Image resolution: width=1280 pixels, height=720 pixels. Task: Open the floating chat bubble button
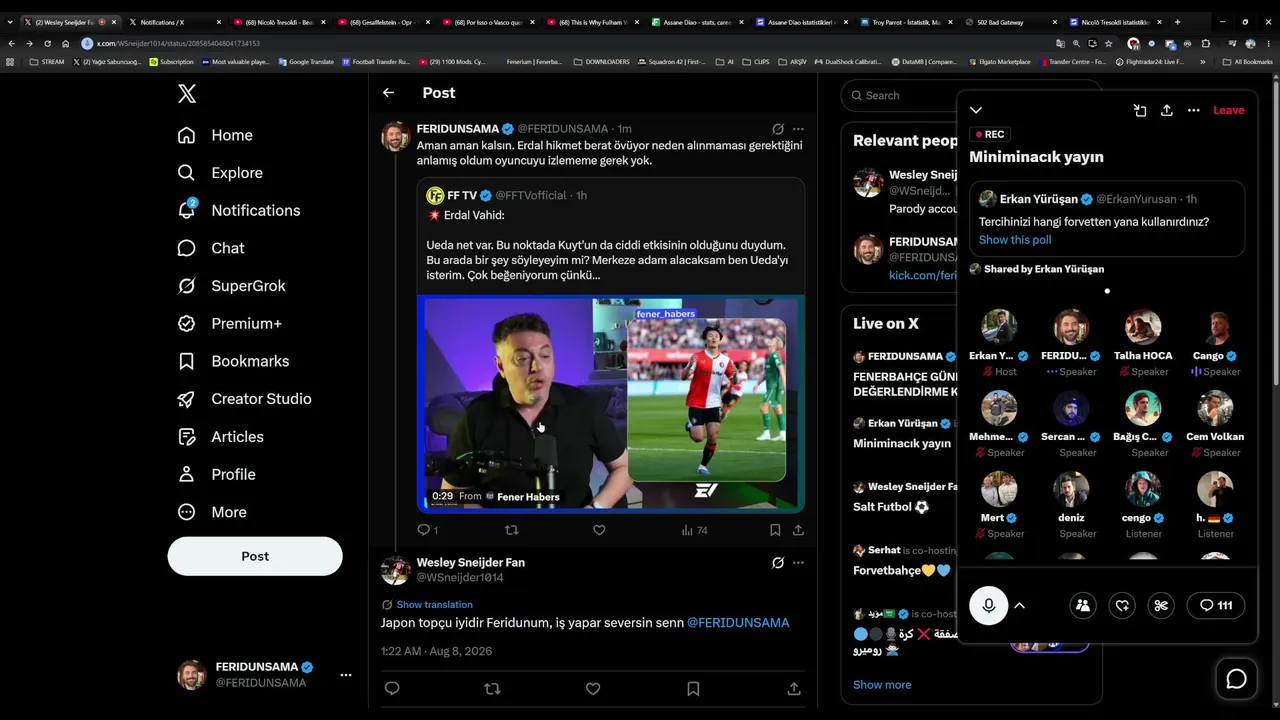pyautogui.click(x=1237, y=679)
